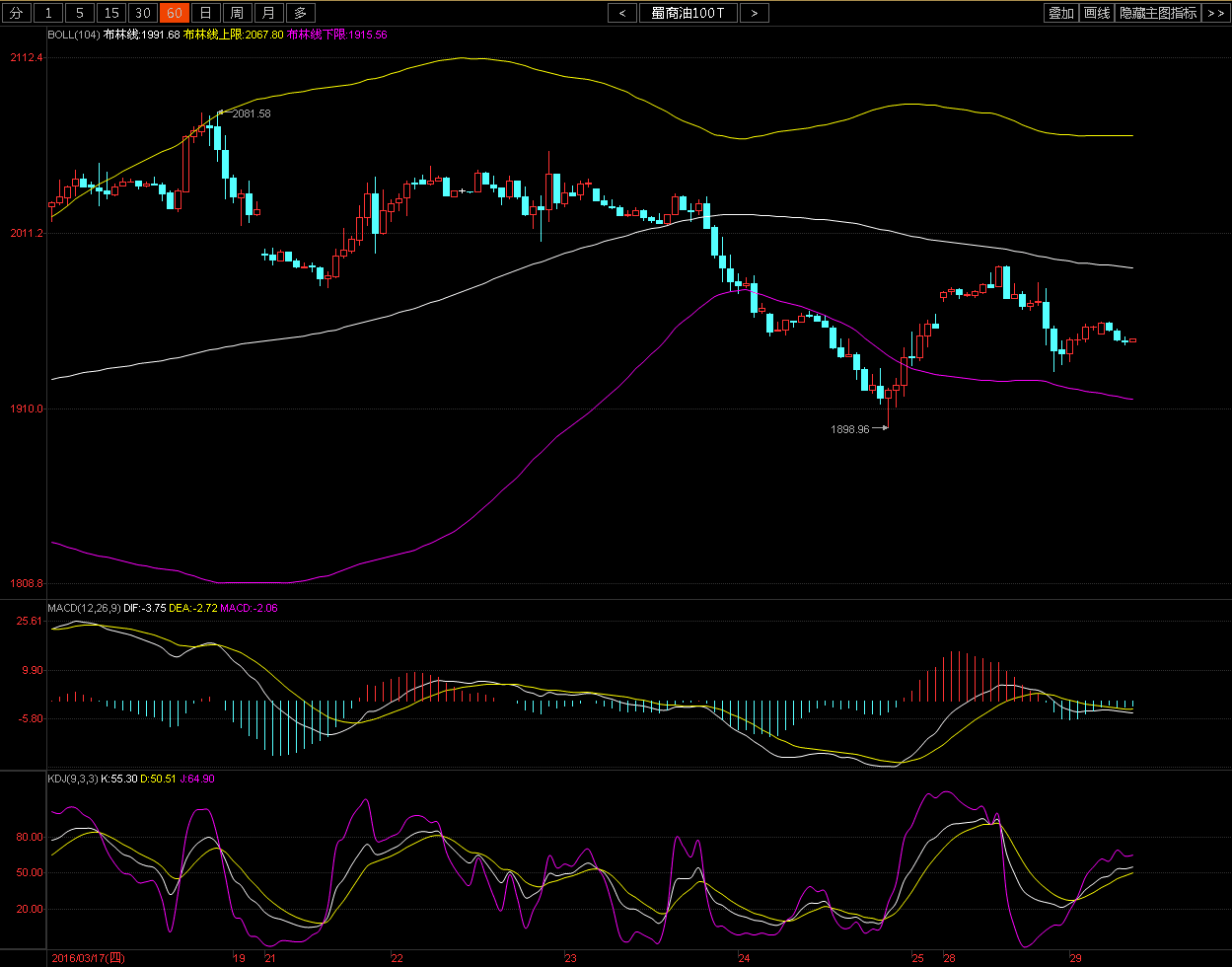Click the KDJ(9,3,3) indicator label

click(x=73, y=779)
